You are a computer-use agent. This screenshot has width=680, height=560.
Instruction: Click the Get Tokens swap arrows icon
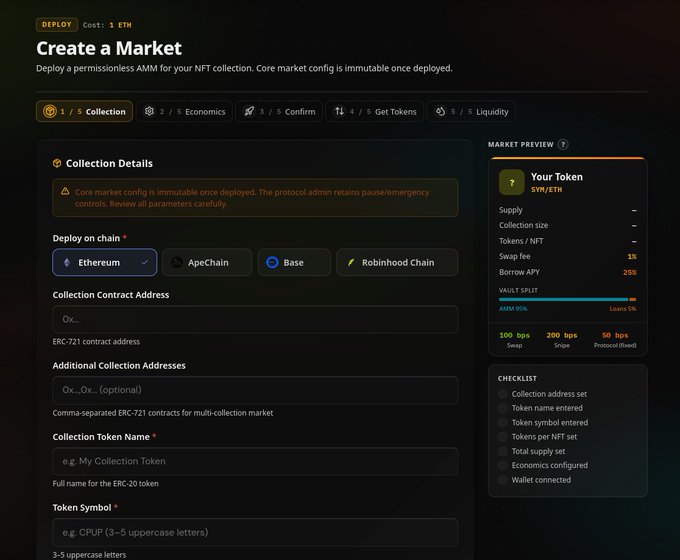pos(339,111)
